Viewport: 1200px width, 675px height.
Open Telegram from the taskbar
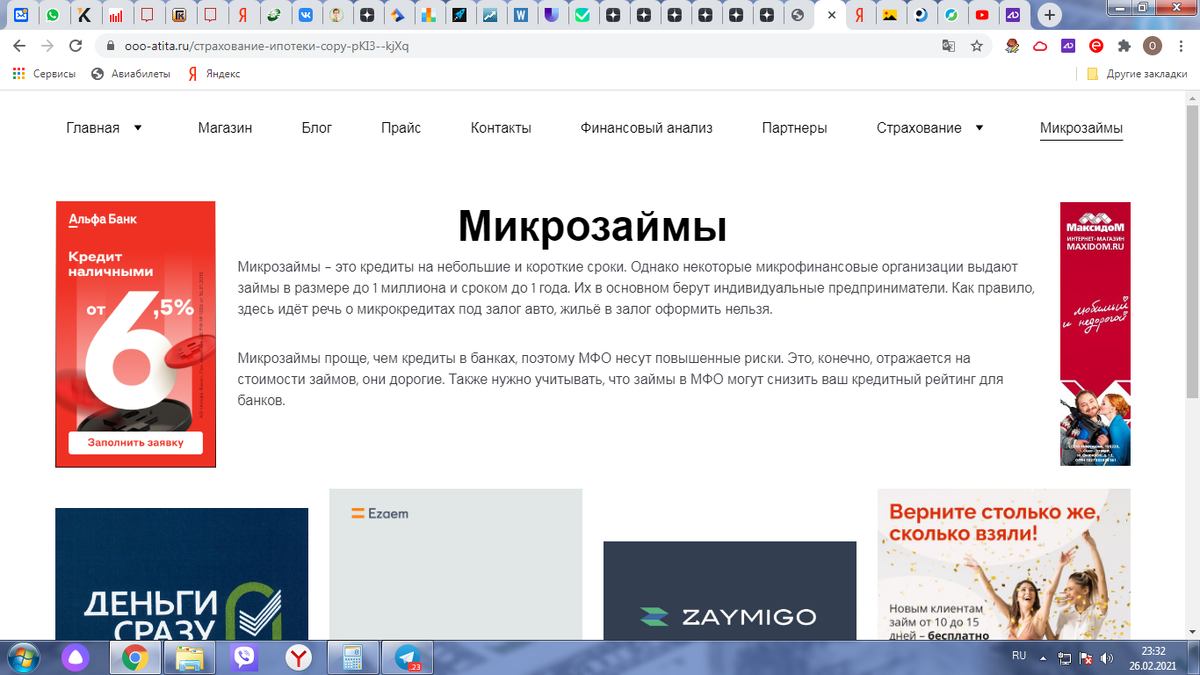(408, 657)
